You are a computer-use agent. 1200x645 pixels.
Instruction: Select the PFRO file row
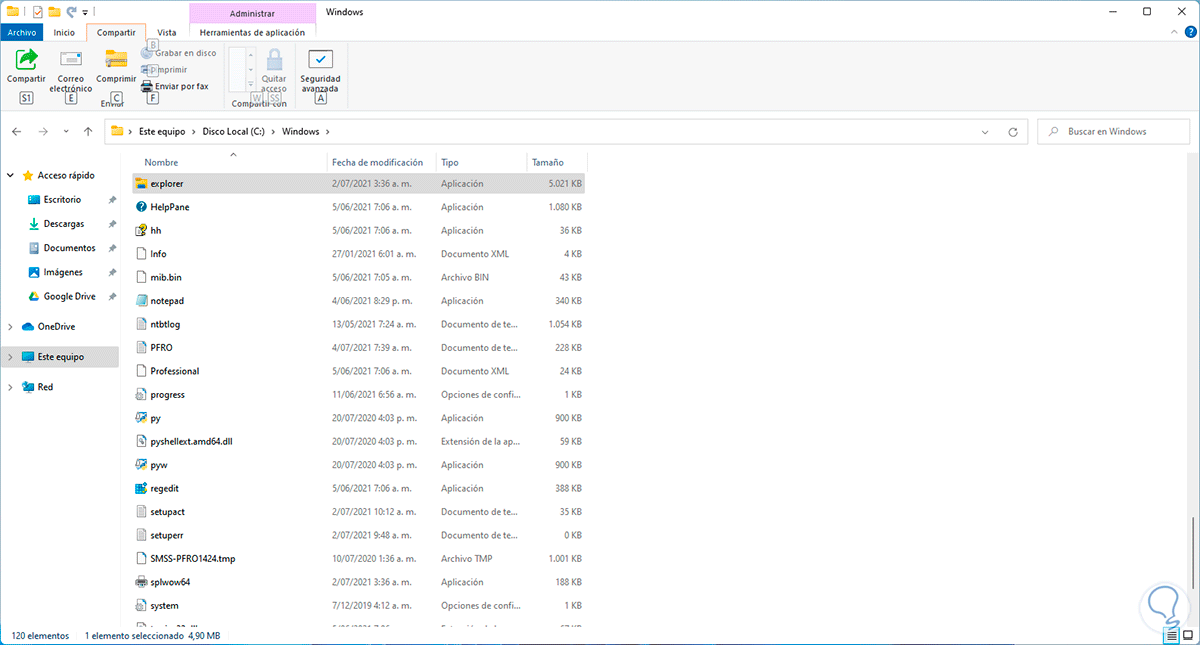pyautogui.click(x=359, y=347)
